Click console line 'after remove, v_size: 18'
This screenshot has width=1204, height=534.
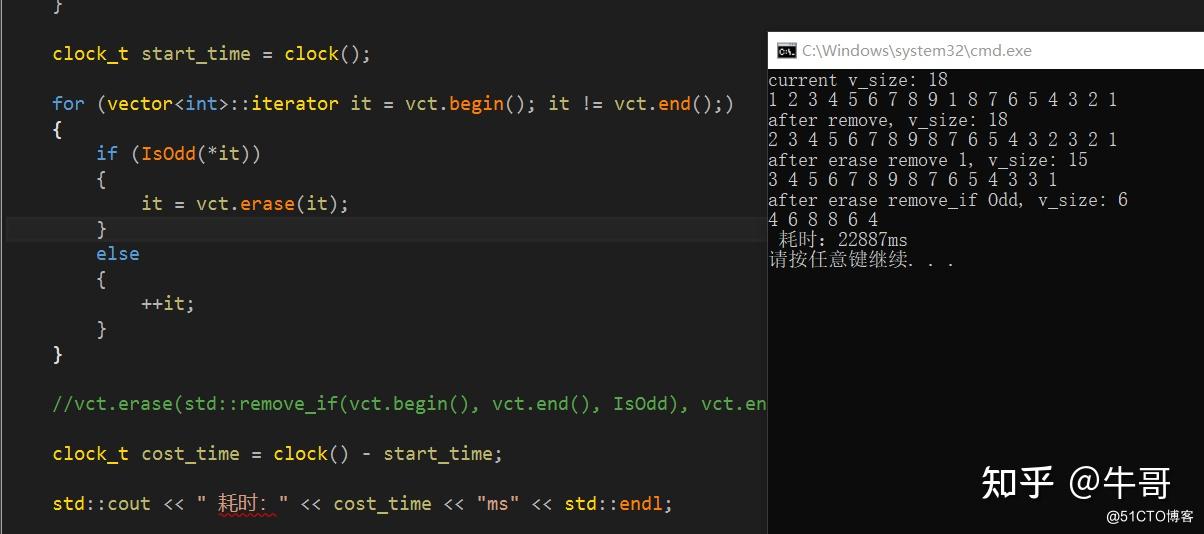888,120
